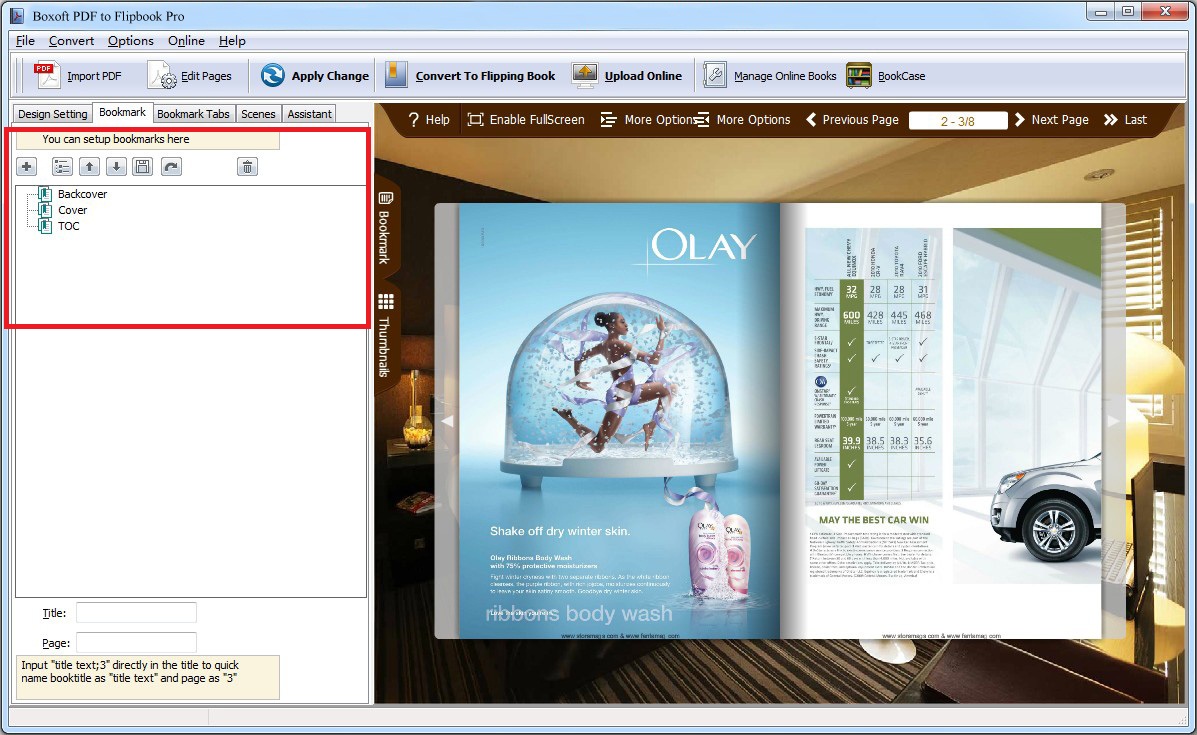The image size is (1197, 735).
Task: Open the File menu
Action: 25,40
